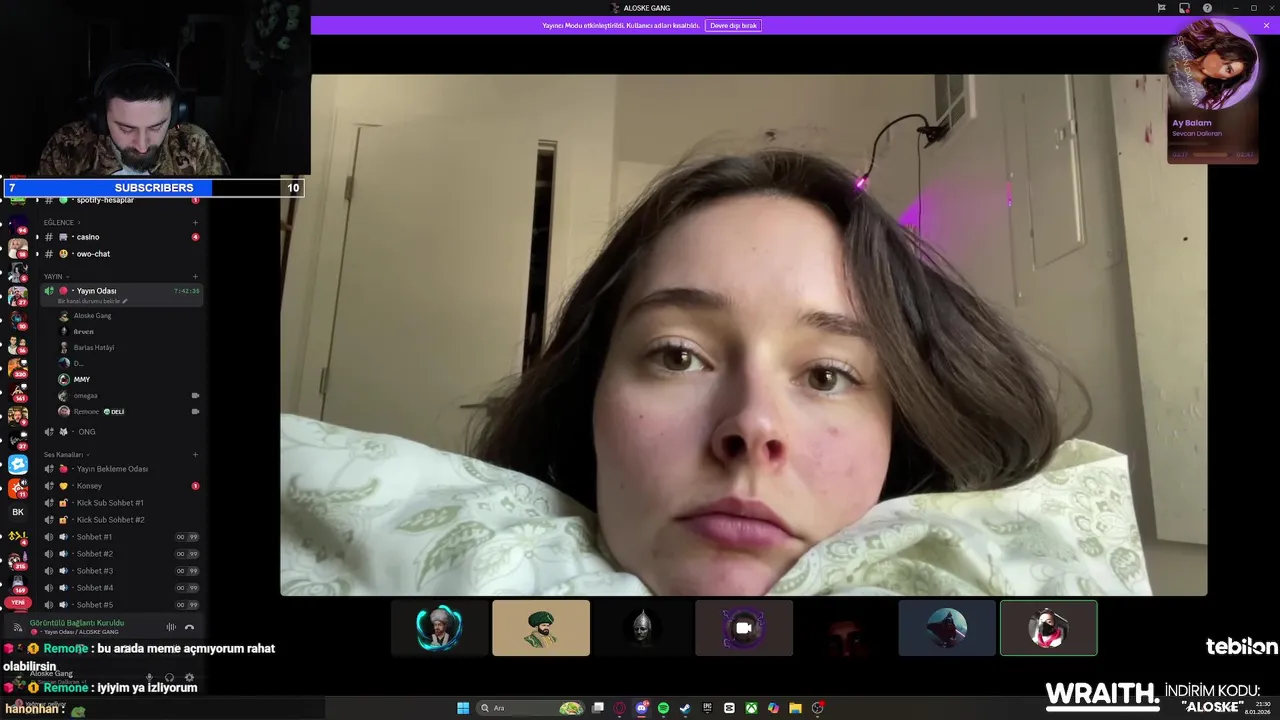Close the streamer mode purple banner
This screenshot has height=720, width=1280.
pos(1266,25)
